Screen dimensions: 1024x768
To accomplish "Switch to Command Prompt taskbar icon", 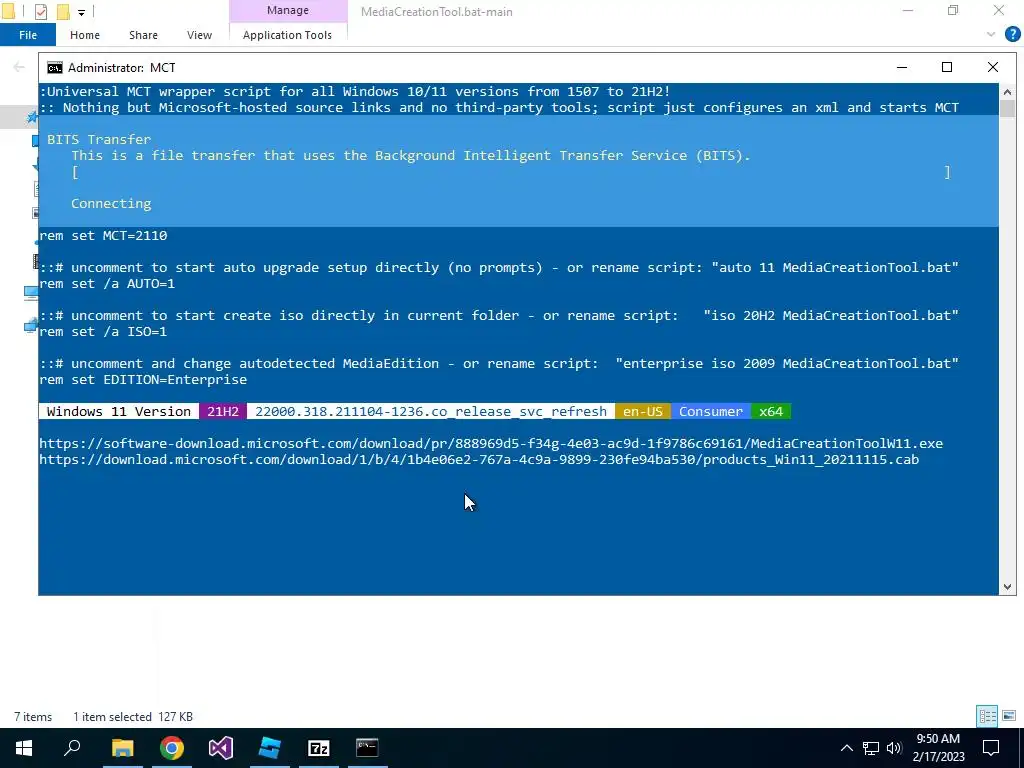I will point(367,748).
